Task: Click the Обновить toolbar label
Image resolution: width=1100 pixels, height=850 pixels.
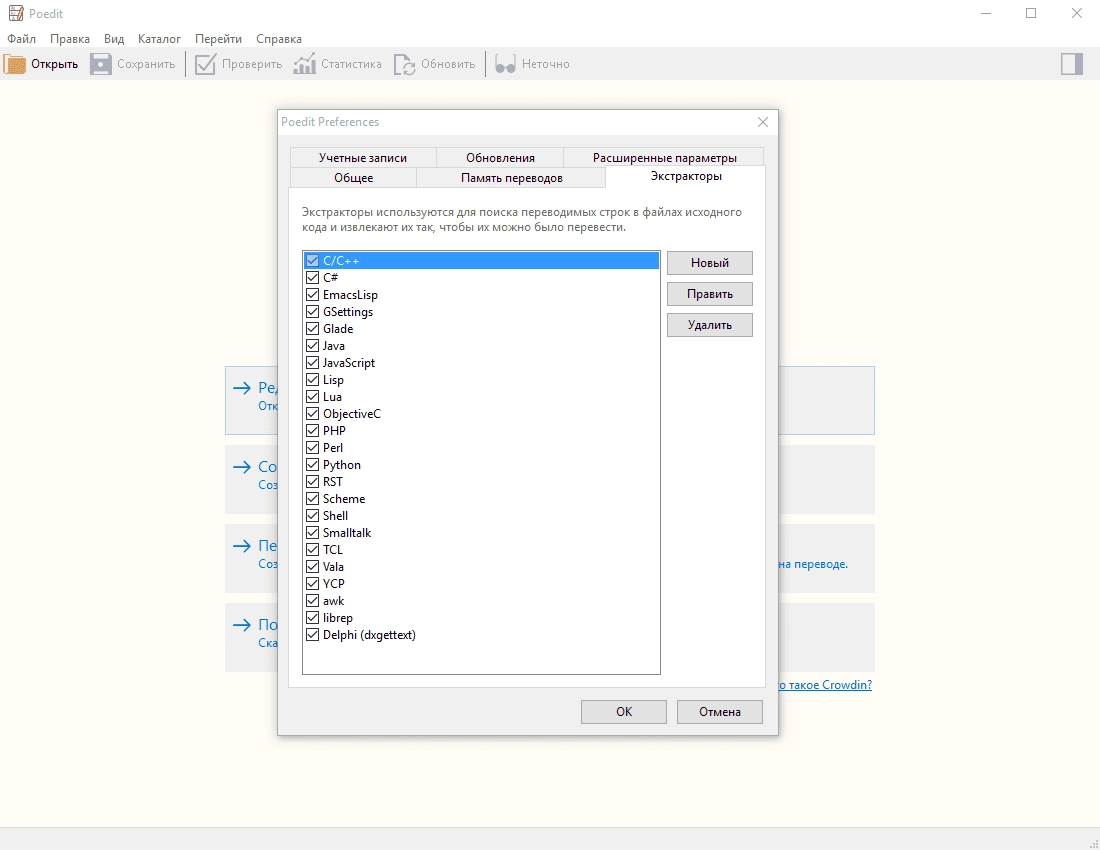Action: click(448, 64)
